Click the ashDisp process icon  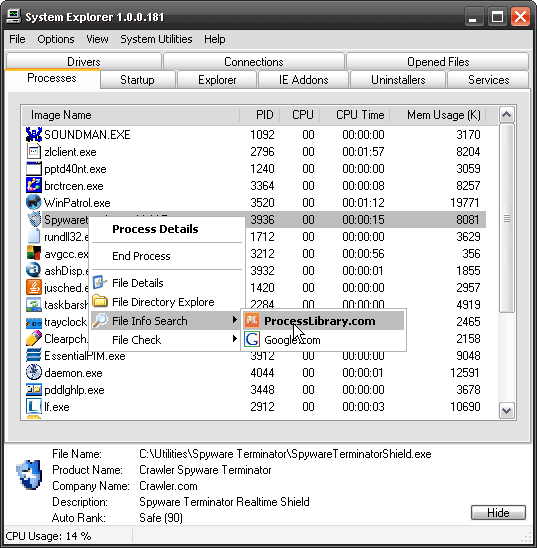click(34, 271)
